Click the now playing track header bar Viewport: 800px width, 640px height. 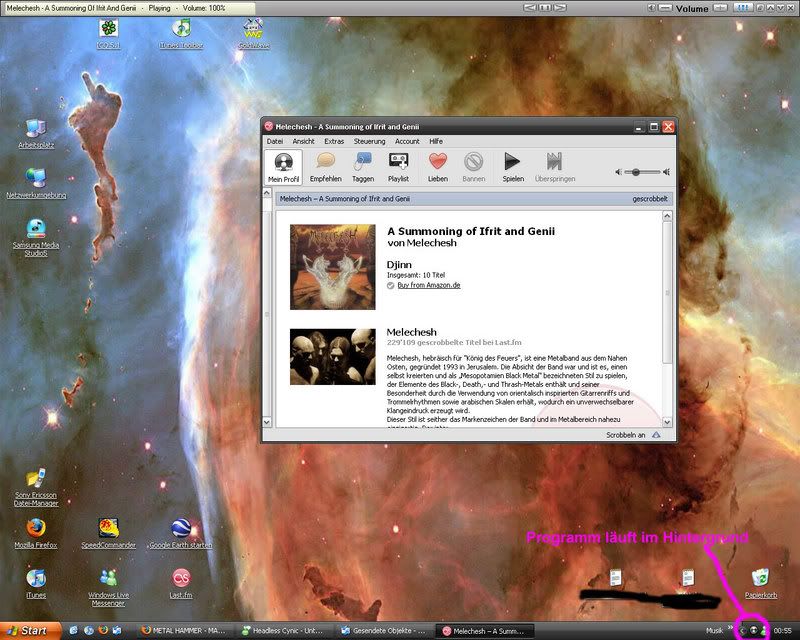pyautogui.click(x=473, y=199)
